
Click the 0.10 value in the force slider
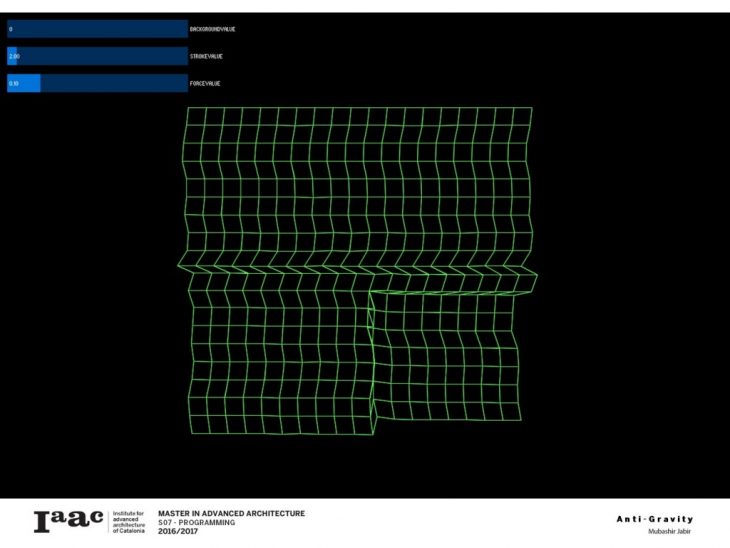coord(13,83)
